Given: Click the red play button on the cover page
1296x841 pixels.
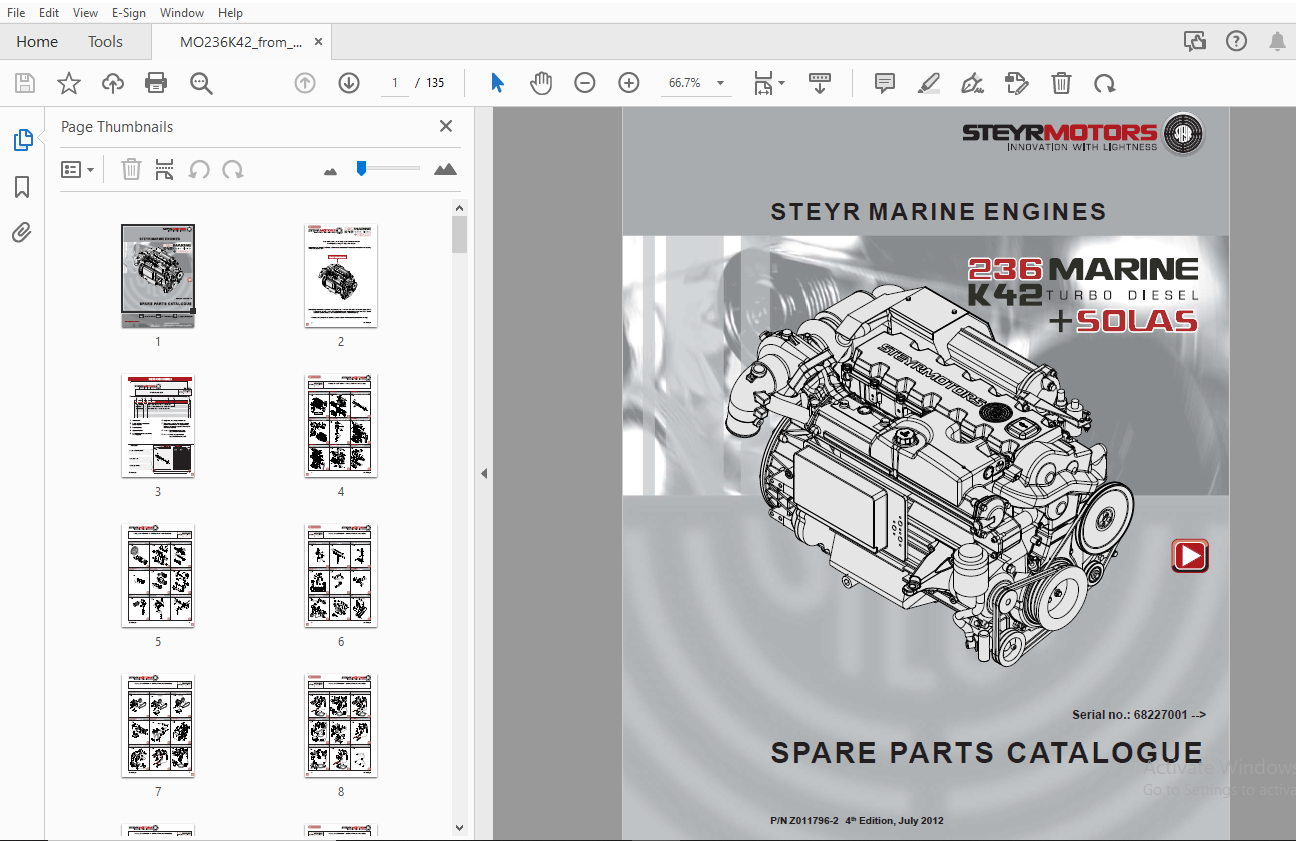Looking at the screenshot, I should tap(1190, 556).
